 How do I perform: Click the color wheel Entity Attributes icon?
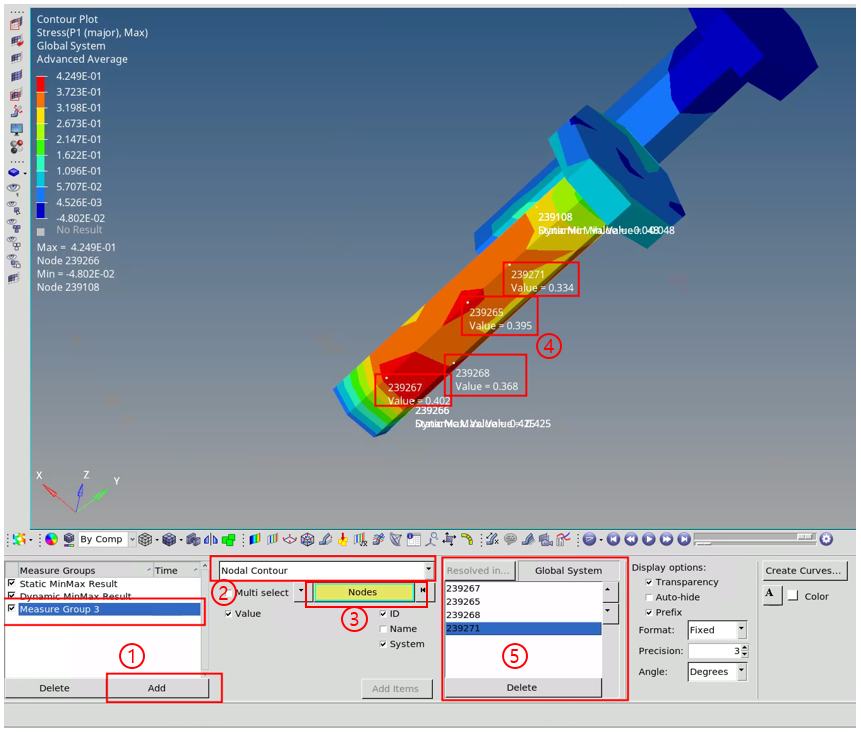(x=51, y=539)
